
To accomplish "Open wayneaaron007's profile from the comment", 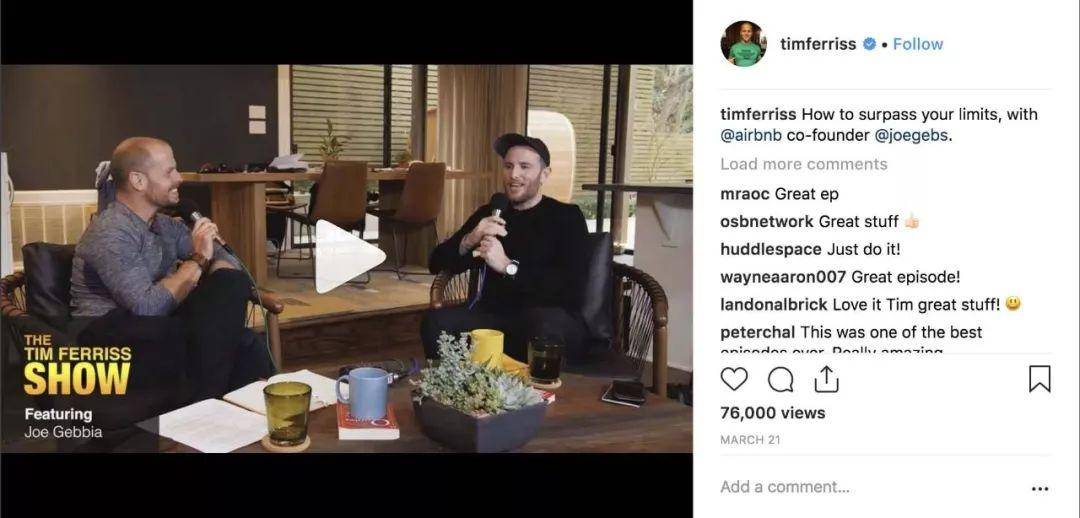I will (783, 277).
